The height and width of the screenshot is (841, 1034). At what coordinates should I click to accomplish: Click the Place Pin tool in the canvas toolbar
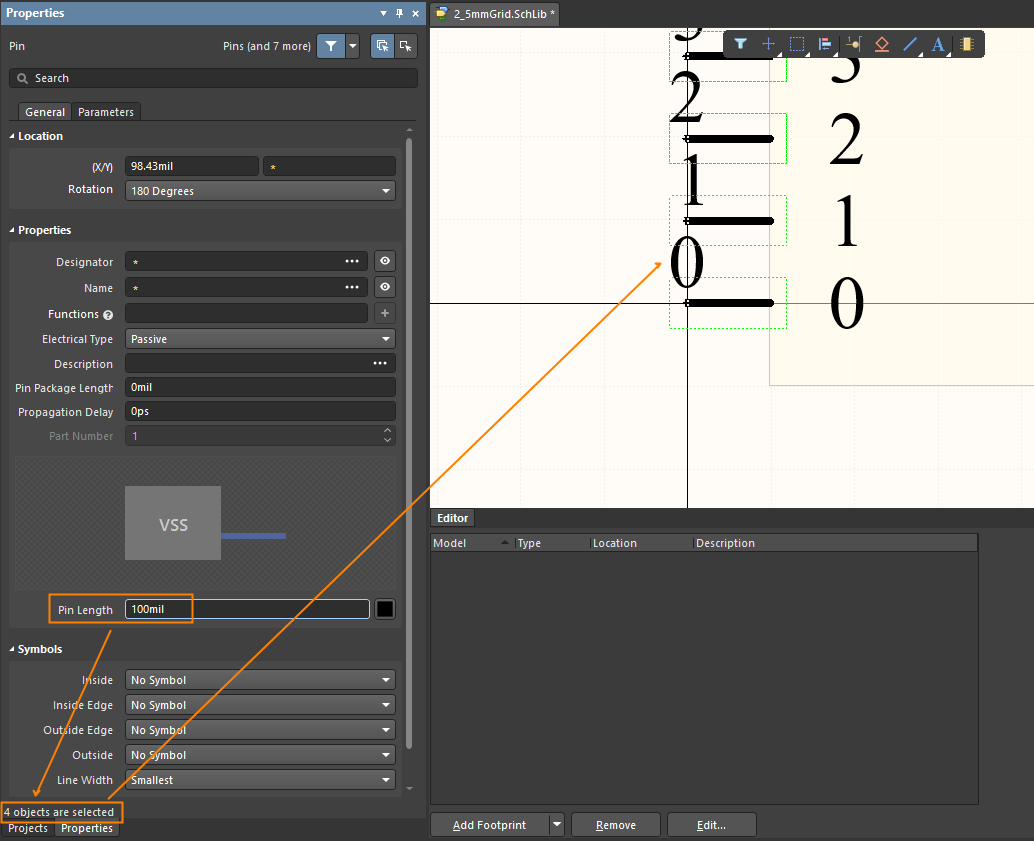click(853, 44)
